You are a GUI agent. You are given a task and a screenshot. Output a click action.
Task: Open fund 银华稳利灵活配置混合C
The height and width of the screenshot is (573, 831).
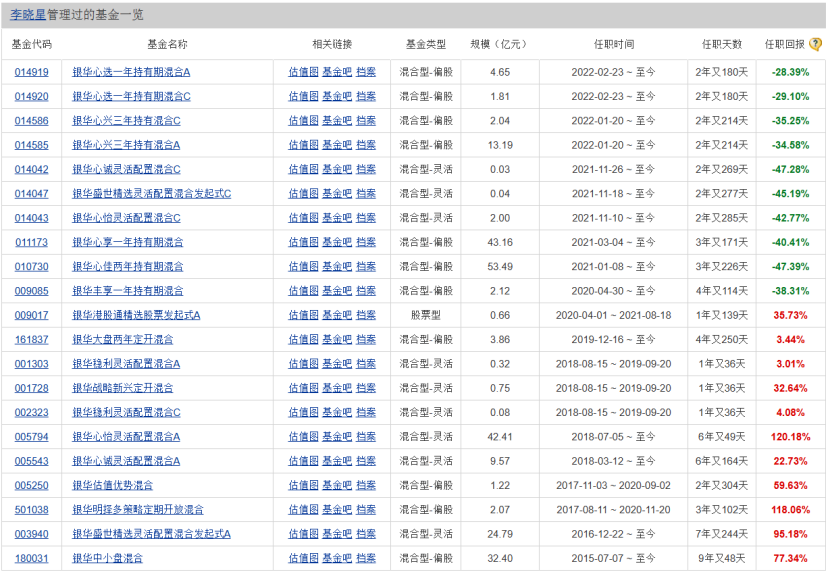coord(126,413)
